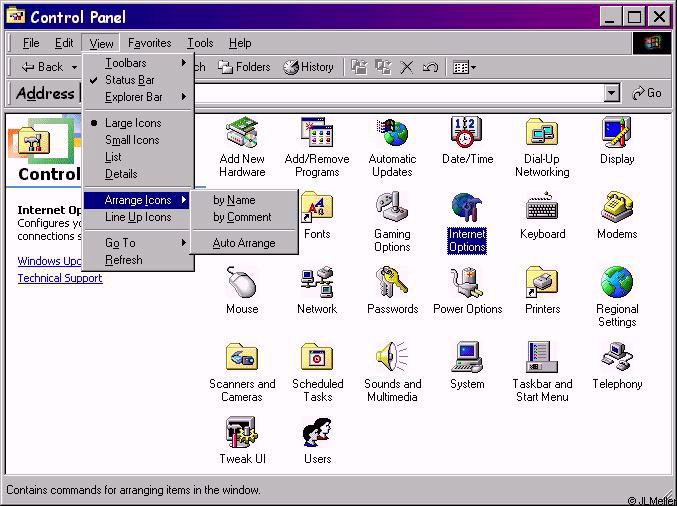Select the Scheduled Tasks icon
This screenshot has width=677, height=506.
tap(317, 357)
